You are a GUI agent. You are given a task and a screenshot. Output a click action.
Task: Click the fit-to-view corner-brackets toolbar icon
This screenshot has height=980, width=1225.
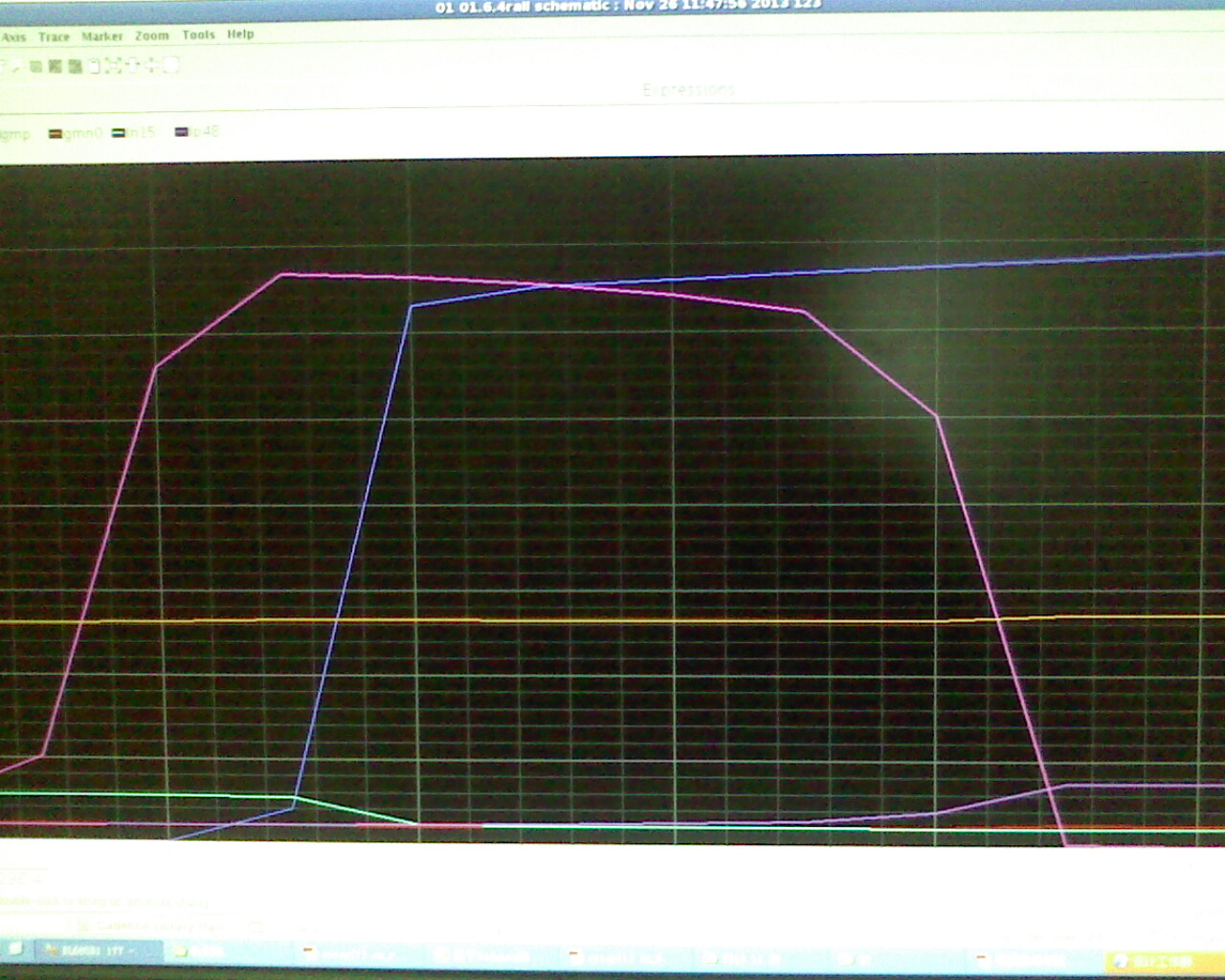(x=113, y=65)
